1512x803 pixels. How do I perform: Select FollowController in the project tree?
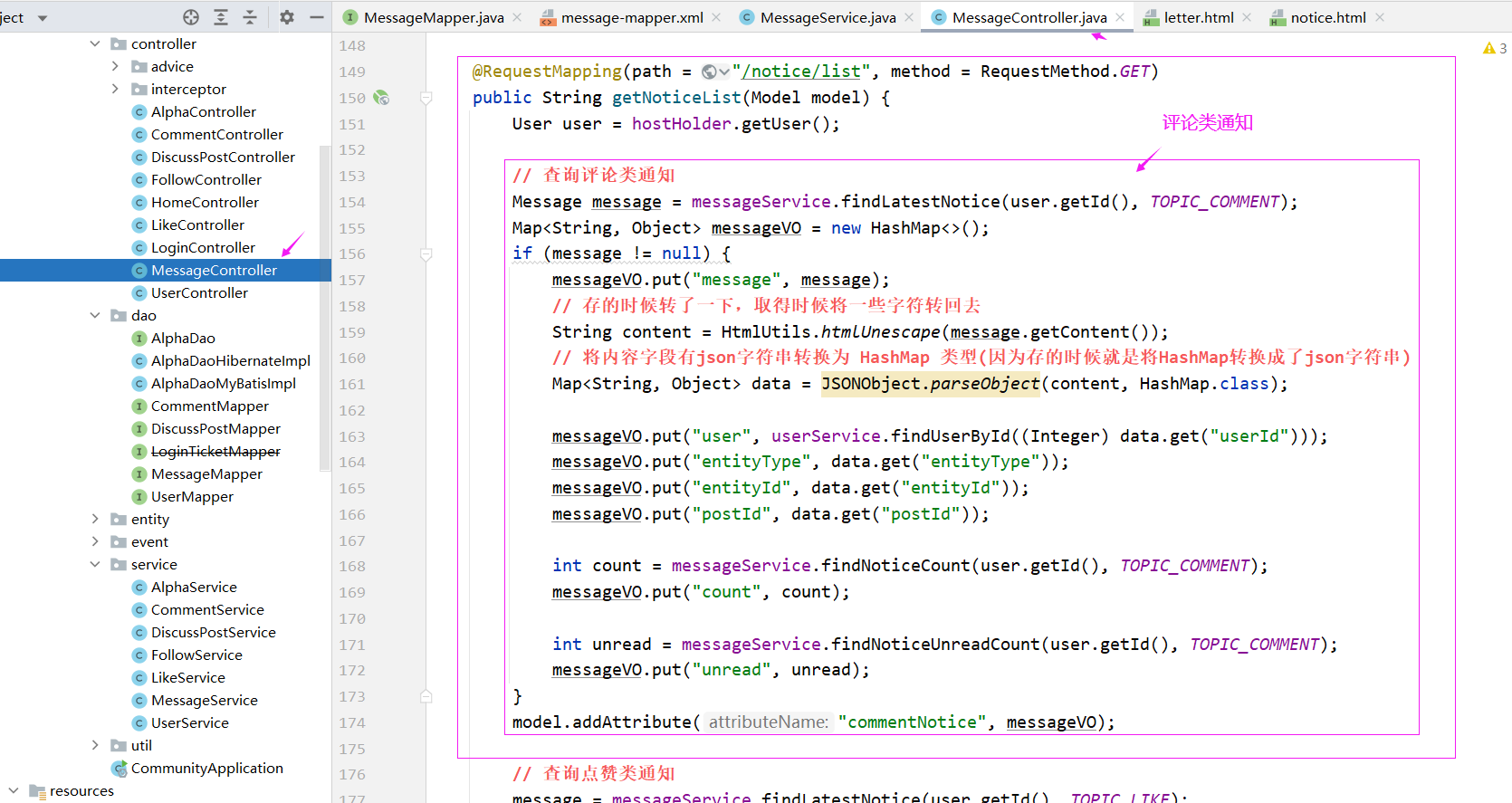click(x=206, y=179)
